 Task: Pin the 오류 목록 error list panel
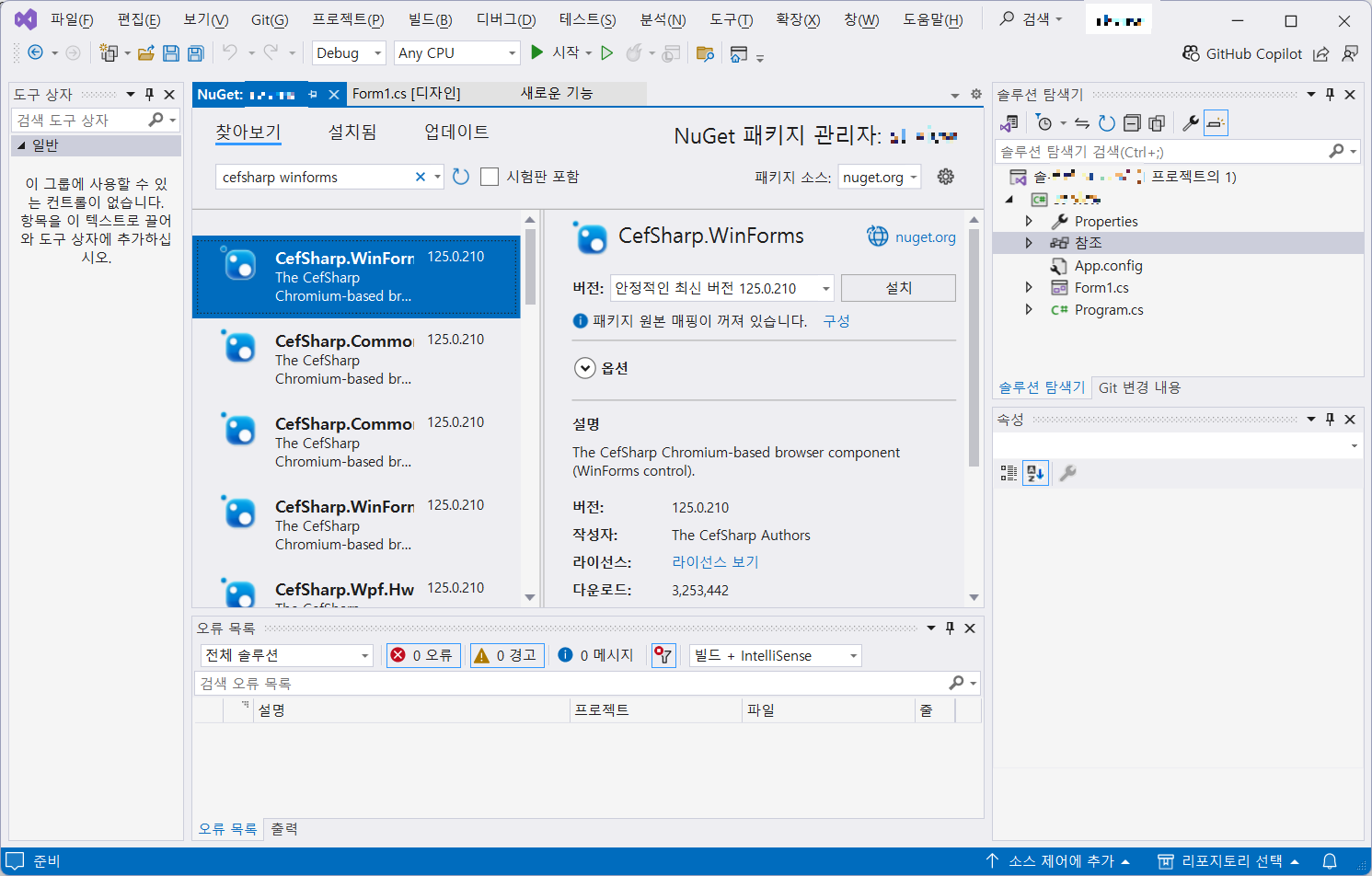(951, 628)
